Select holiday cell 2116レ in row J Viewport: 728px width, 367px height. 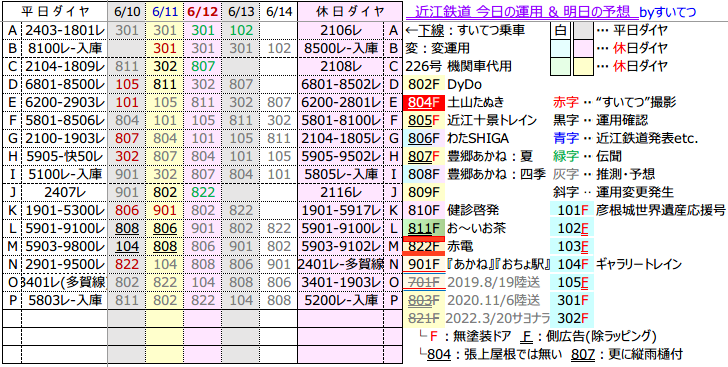(x=342, y=192)
